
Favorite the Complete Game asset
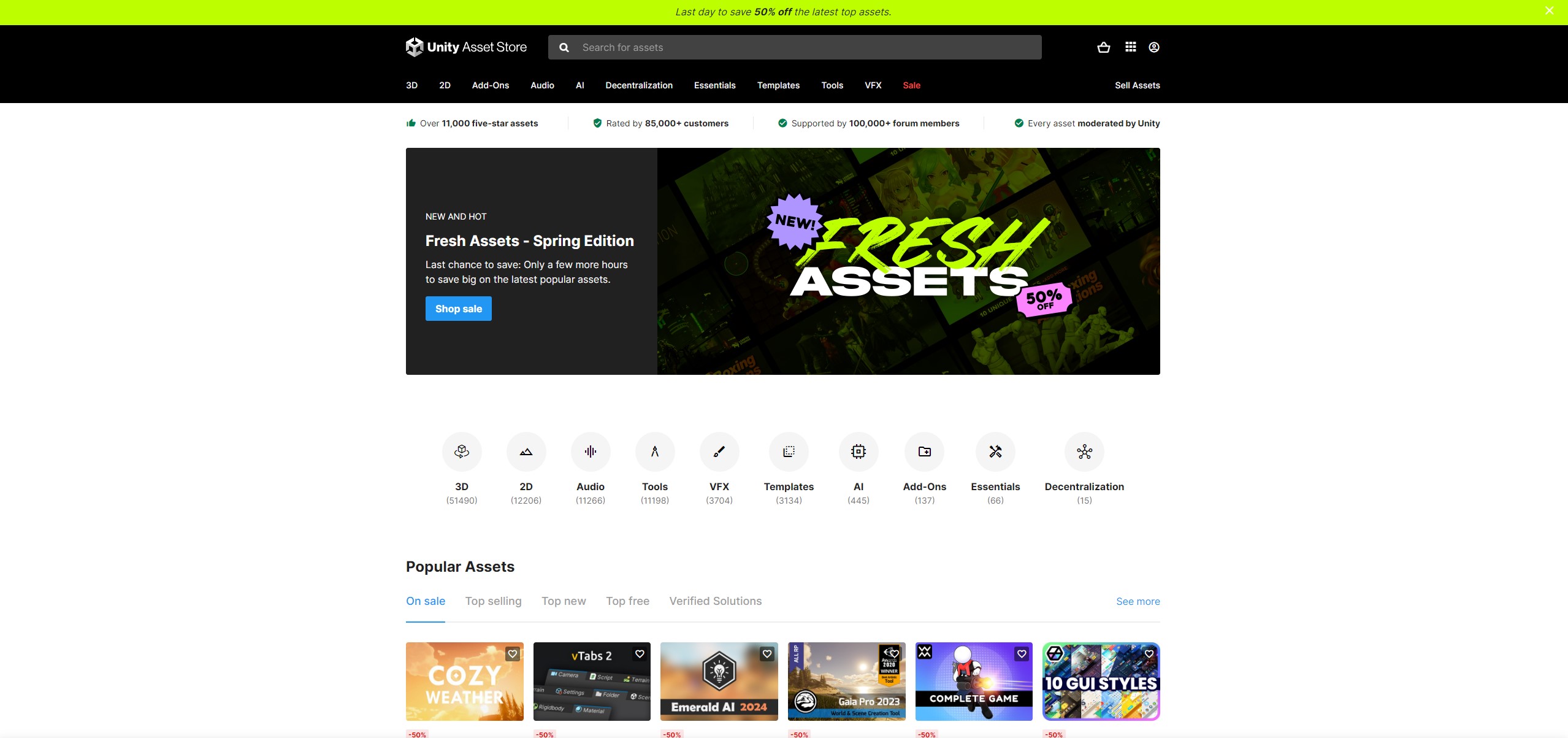(x=1022, y=654)
